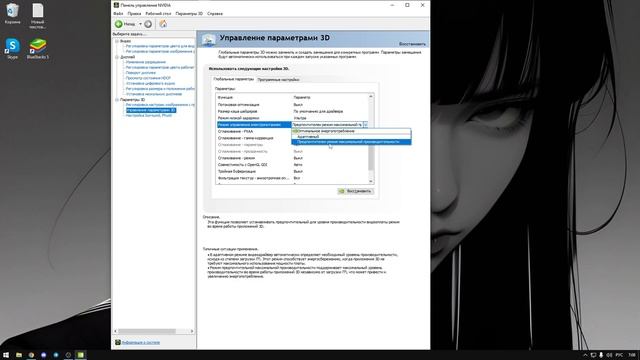Select the Потоковая оптимизация settings row
This screenshot has width=640, height=360.
[x=292, y=105]
